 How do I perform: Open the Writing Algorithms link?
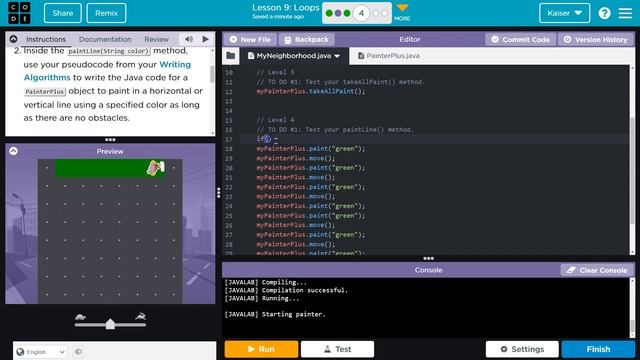(x=107, y=71)
